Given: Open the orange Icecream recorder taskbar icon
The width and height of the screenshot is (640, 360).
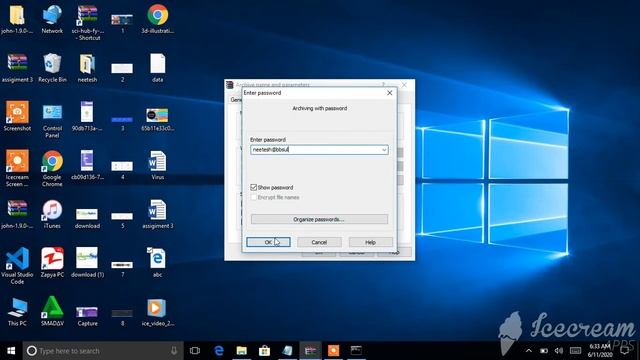Looking at the screenshot, I should [333, 351].
